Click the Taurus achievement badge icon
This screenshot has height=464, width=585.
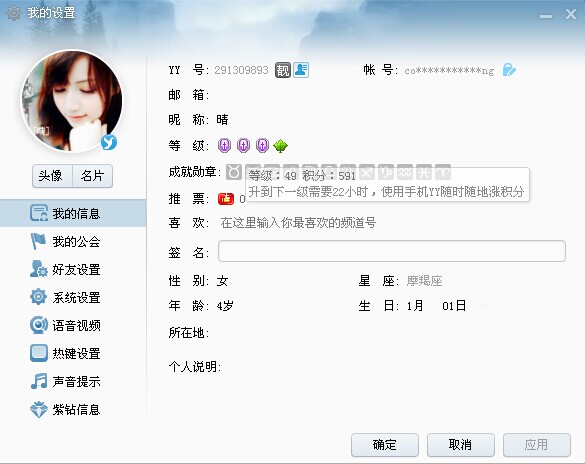tap(234, 172)
